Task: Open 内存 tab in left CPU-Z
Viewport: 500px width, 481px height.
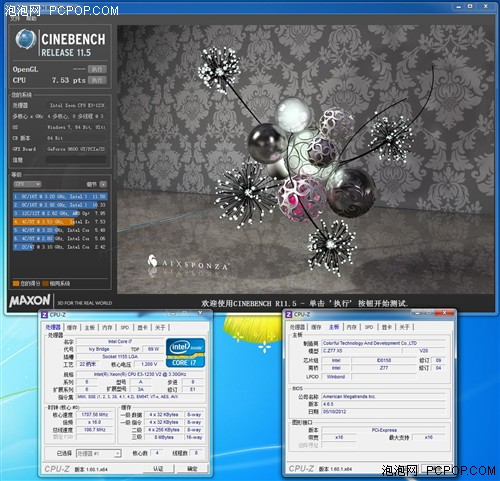Action: (x=107, y=328)
